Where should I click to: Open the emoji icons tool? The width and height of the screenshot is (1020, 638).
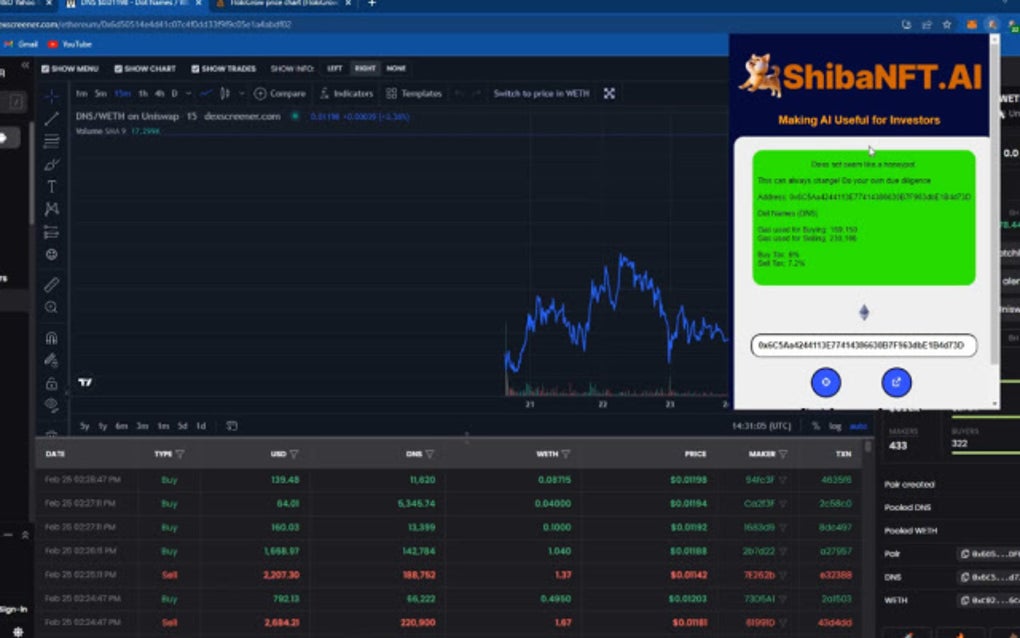pyautogui.click(x=51, y=254)
